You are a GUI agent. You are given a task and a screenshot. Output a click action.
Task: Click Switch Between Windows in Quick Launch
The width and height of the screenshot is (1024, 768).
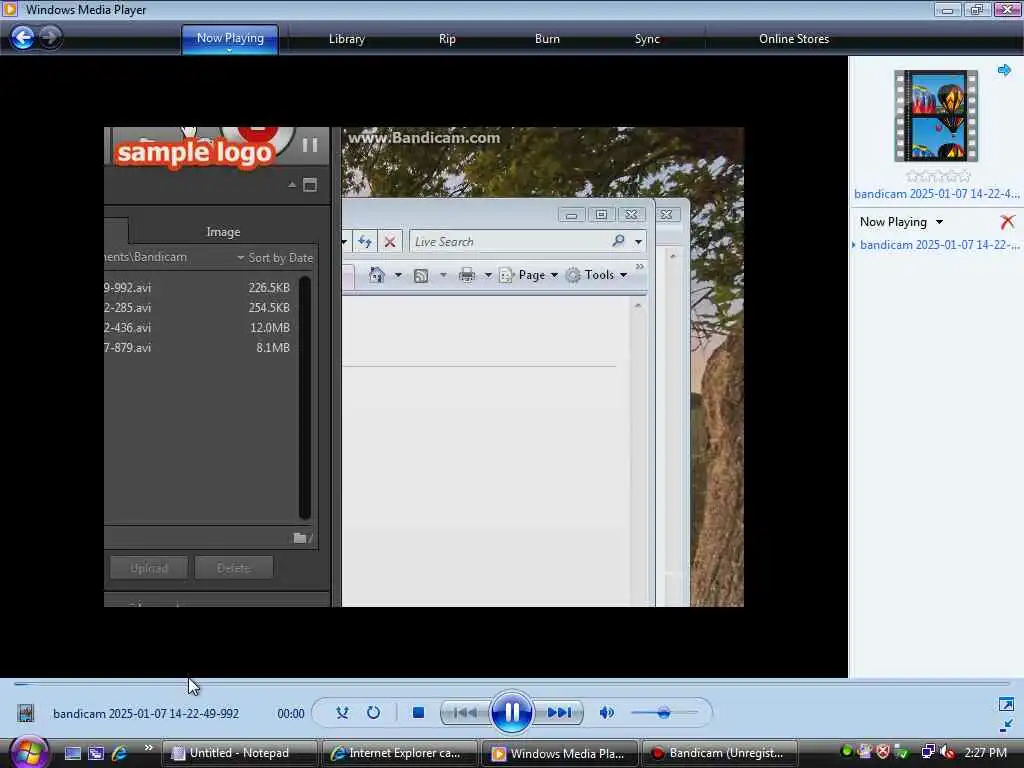[x=96, y=753]
